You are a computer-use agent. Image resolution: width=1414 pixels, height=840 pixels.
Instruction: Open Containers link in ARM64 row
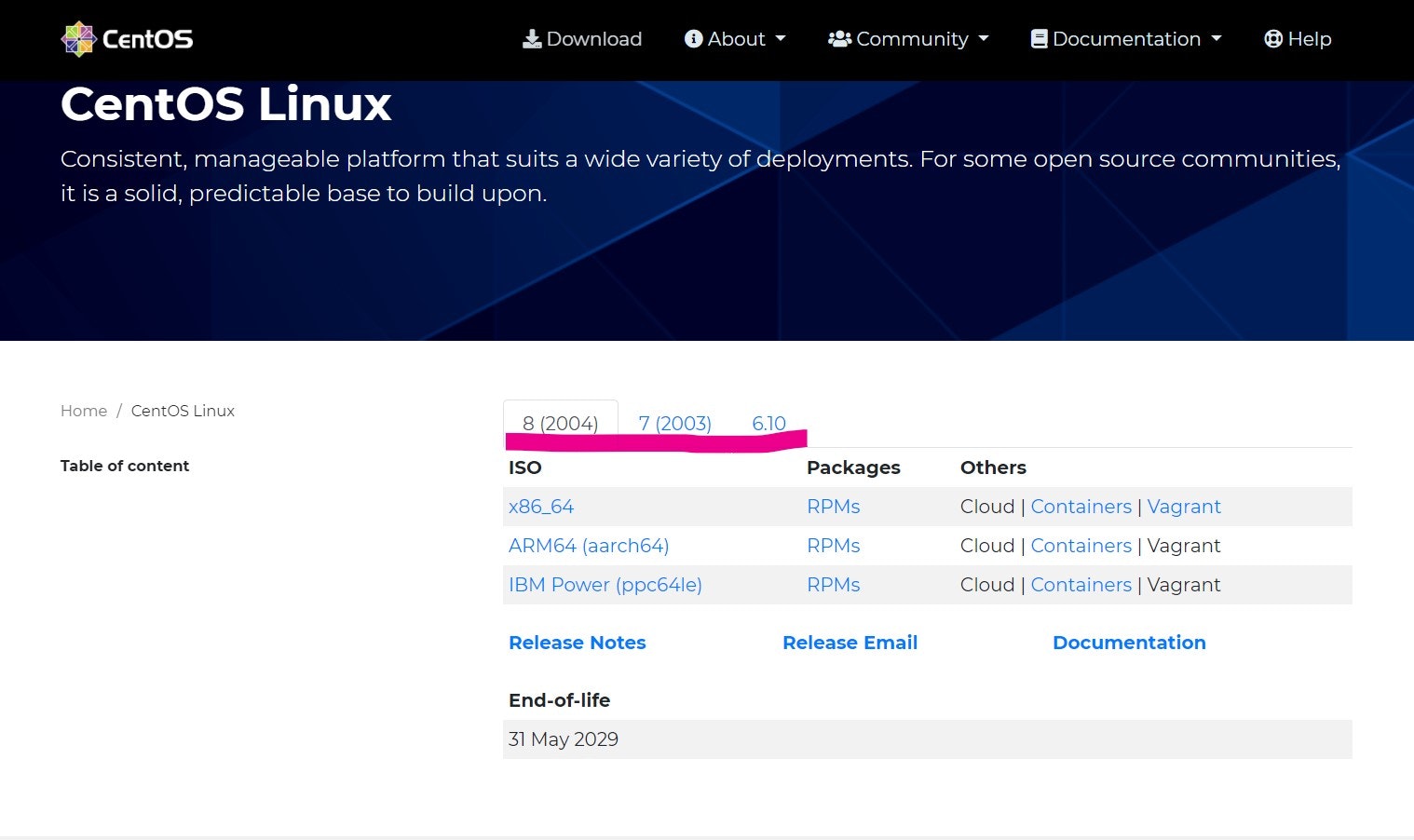pyautogui.click(x=1081, y=546)
